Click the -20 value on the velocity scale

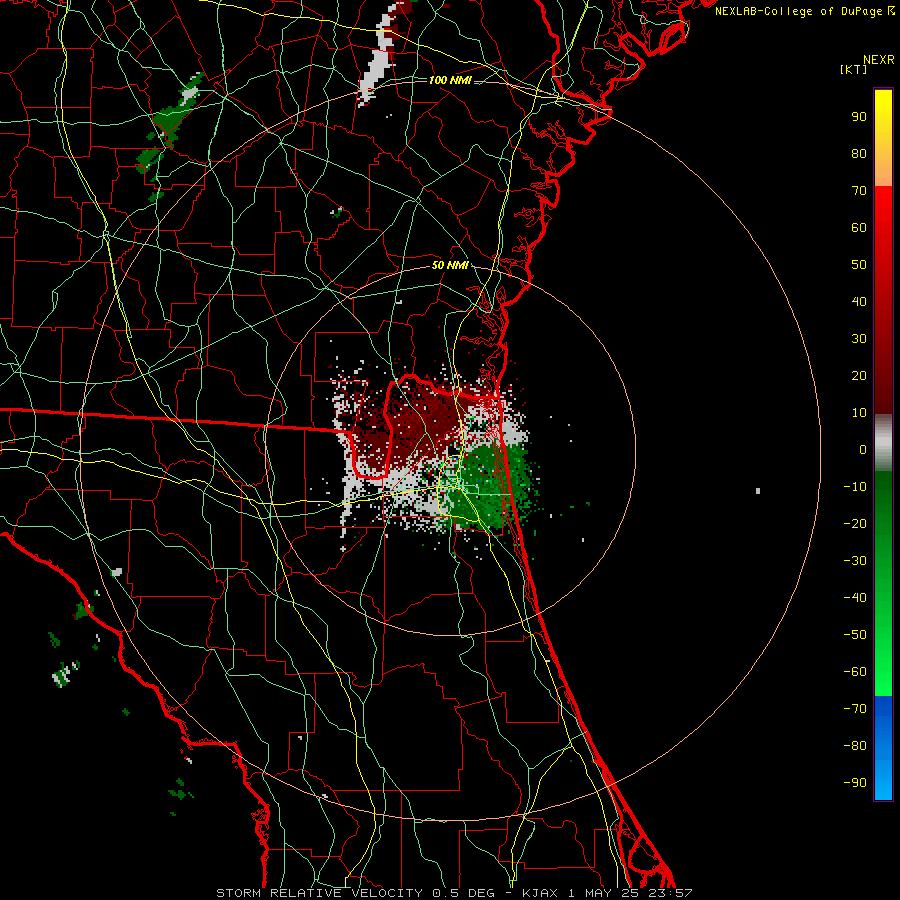point(855,524)
